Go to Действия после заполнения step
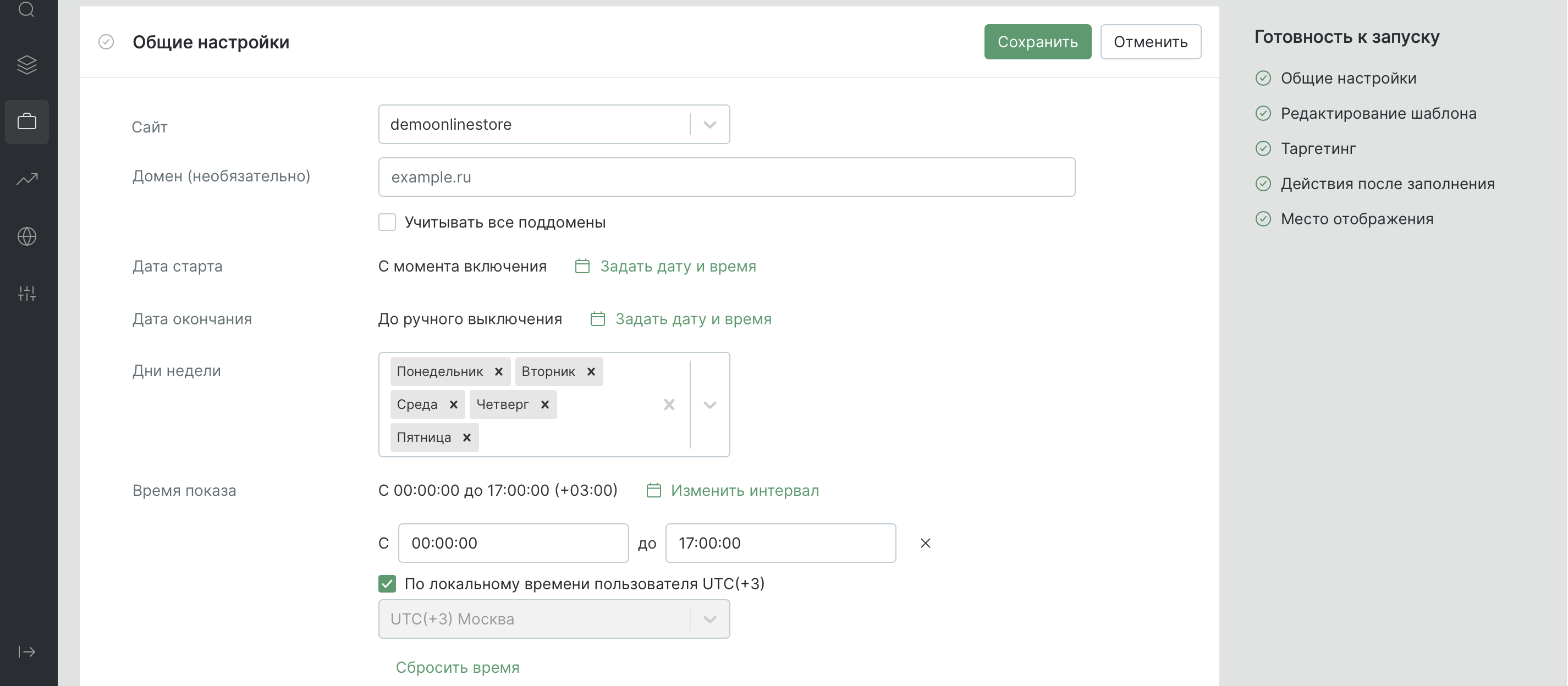The width and height of the screenshot is (1568, 686). pos(1387,184)
